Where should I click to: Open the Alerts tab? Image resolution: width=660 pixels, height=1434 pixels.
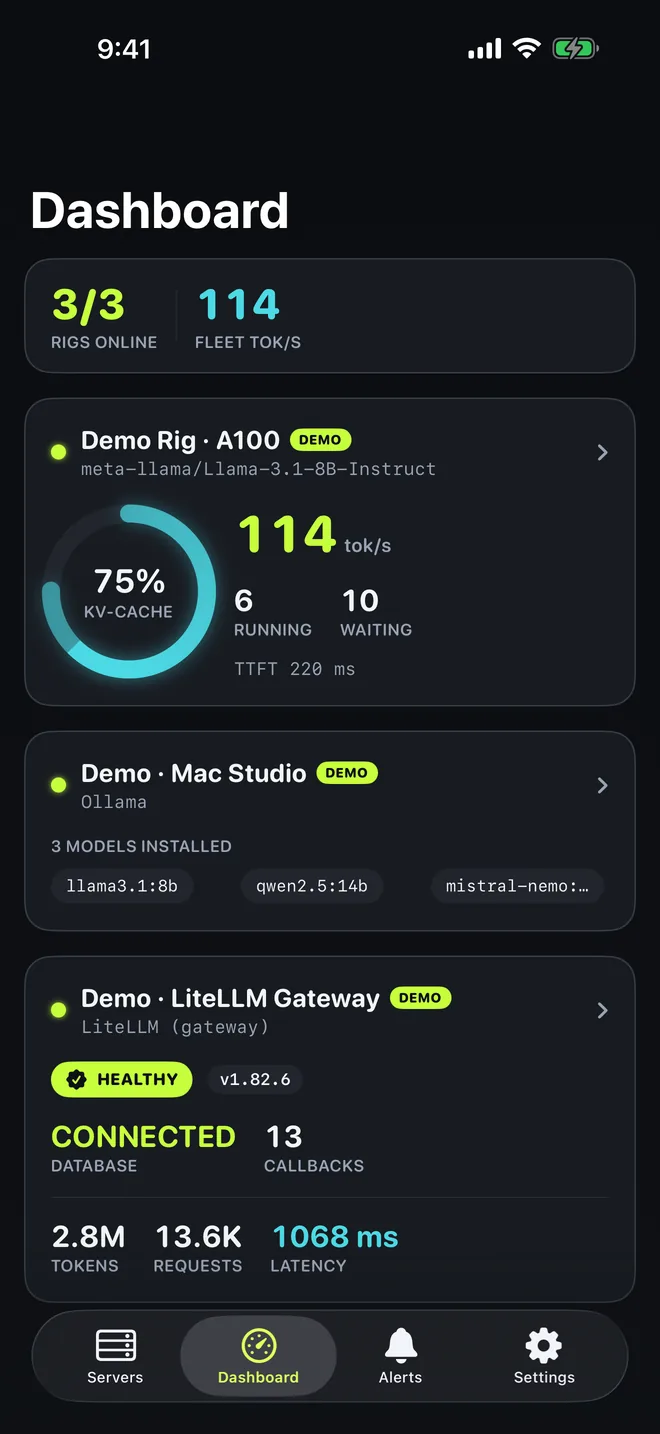coord(400,1357)
